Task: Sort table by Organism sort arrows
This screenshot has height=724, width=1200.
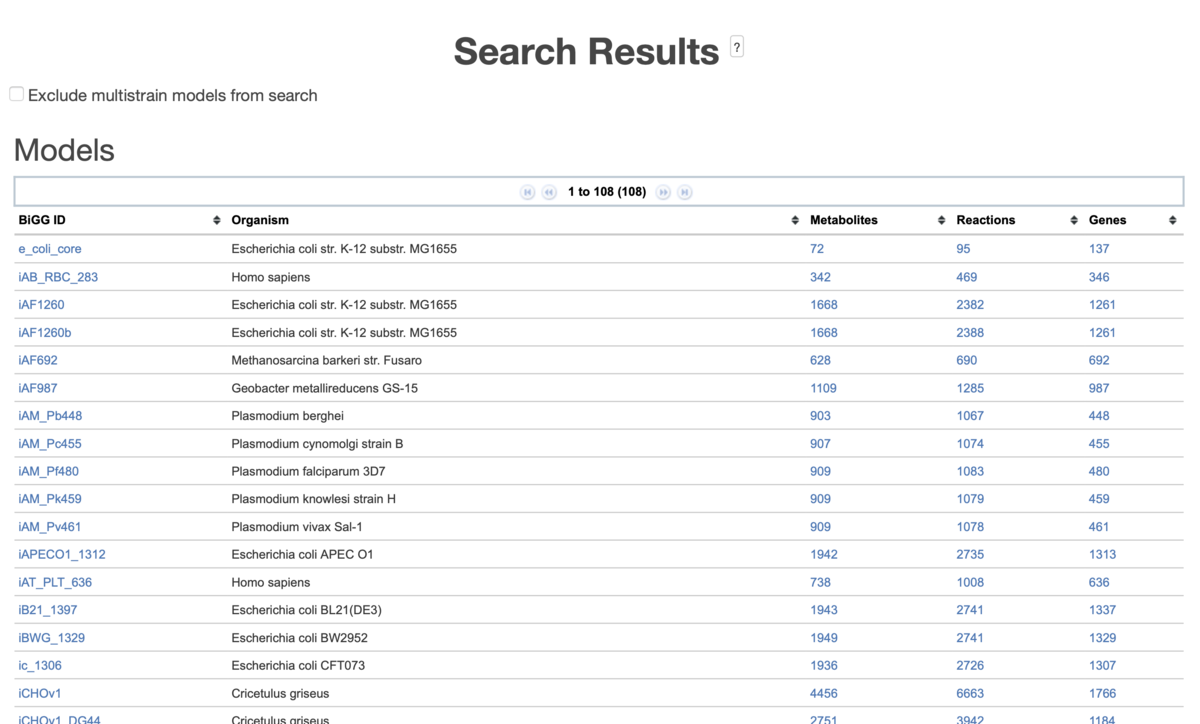Action: point(795,220)
